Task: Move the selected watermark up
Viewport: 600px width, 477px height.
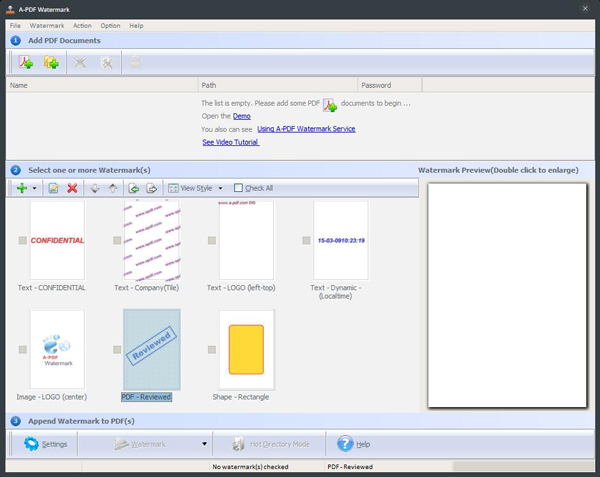Action: [113, 188]
